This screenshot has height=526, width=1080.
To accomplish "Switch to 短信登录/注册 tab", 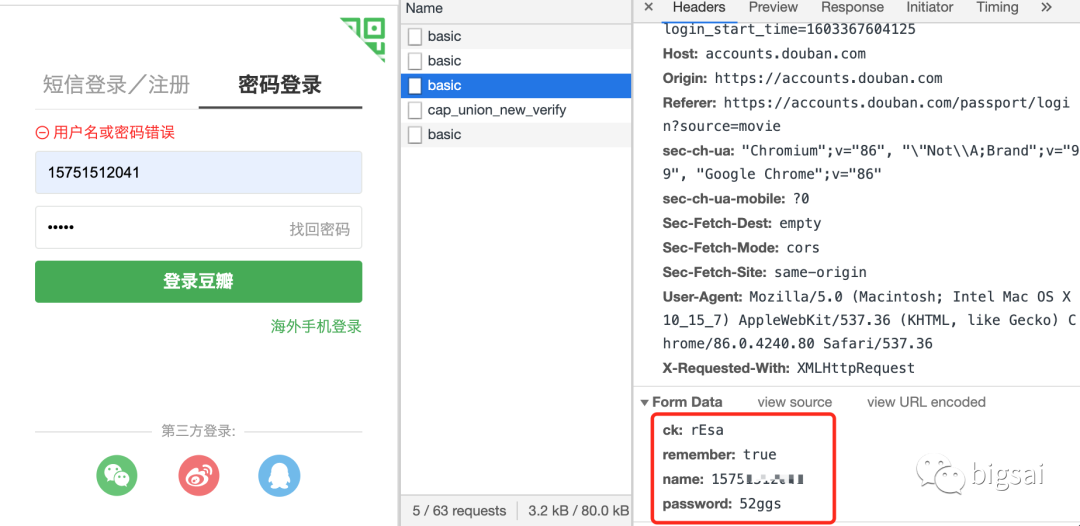I will [x=116, y=85].
